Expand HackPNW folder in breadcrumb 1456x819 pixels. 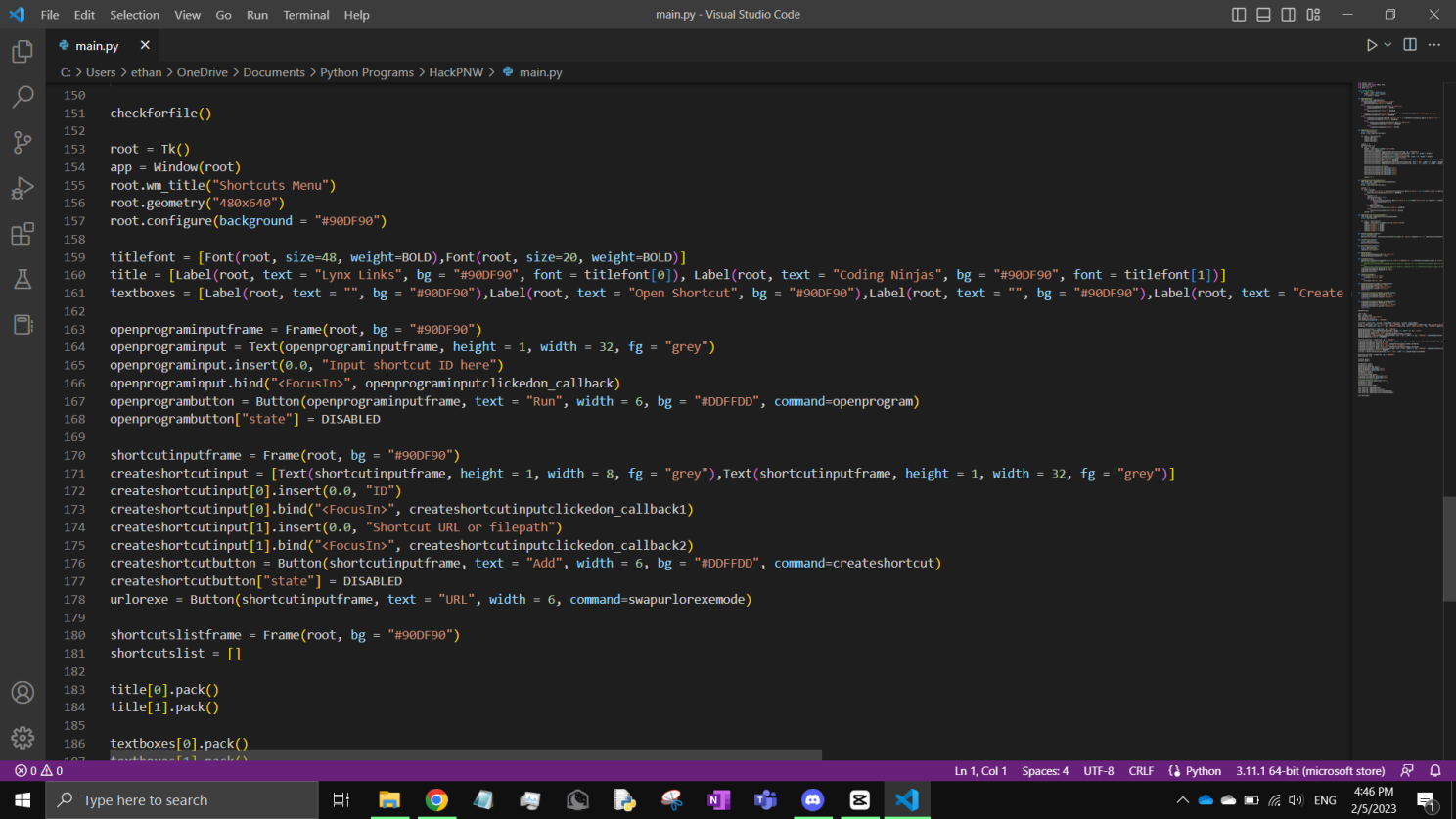click(x=456, y=72)
